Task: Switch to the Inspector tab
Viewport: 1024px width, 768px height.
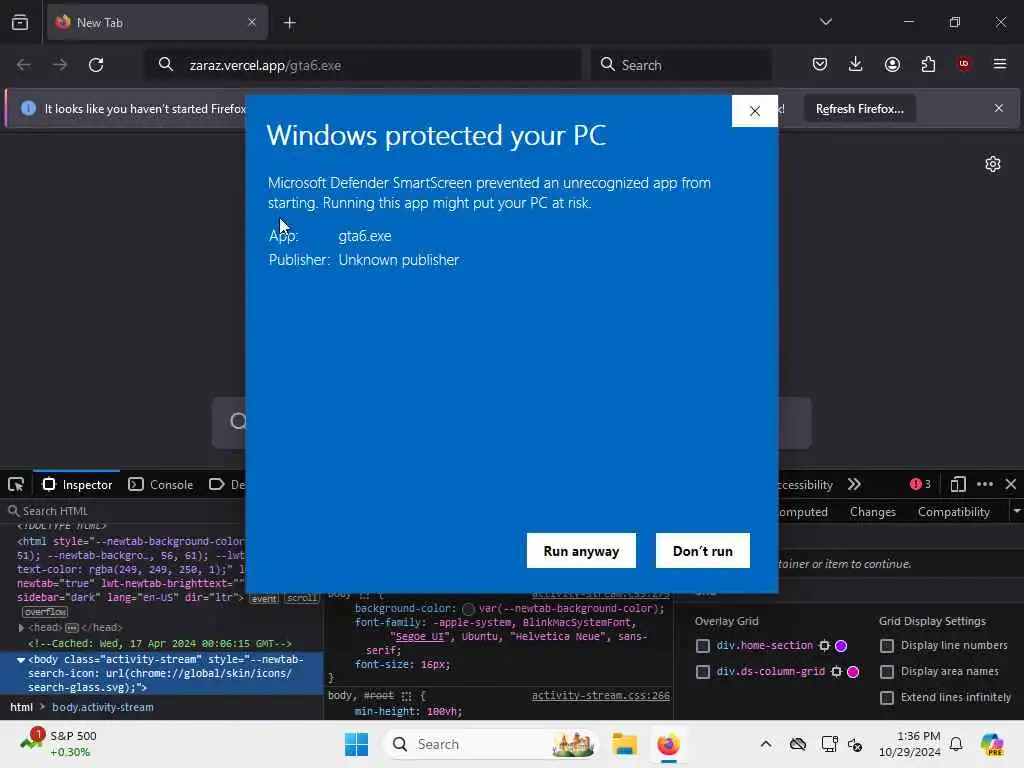Action: tap(77, 485)
